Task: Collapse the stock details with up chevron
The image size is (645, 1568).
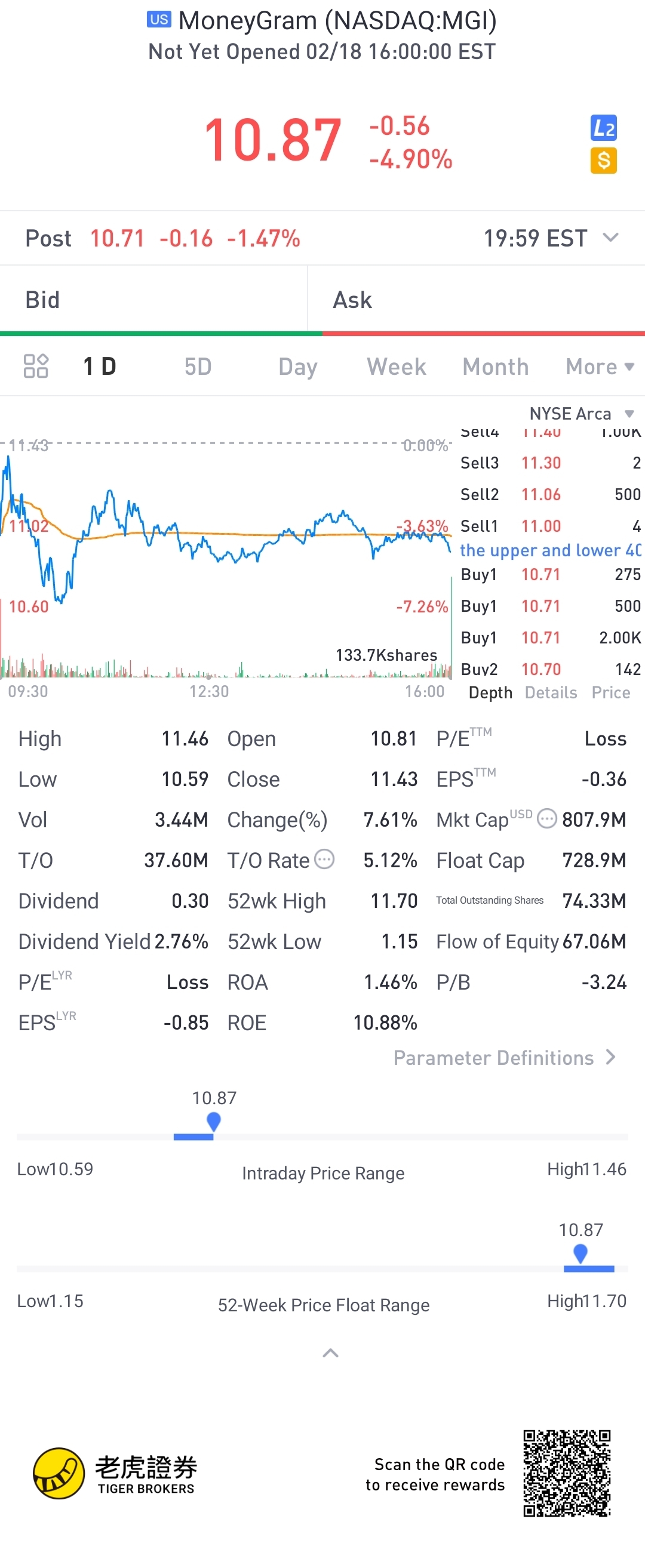Action: click(330, 1353)
